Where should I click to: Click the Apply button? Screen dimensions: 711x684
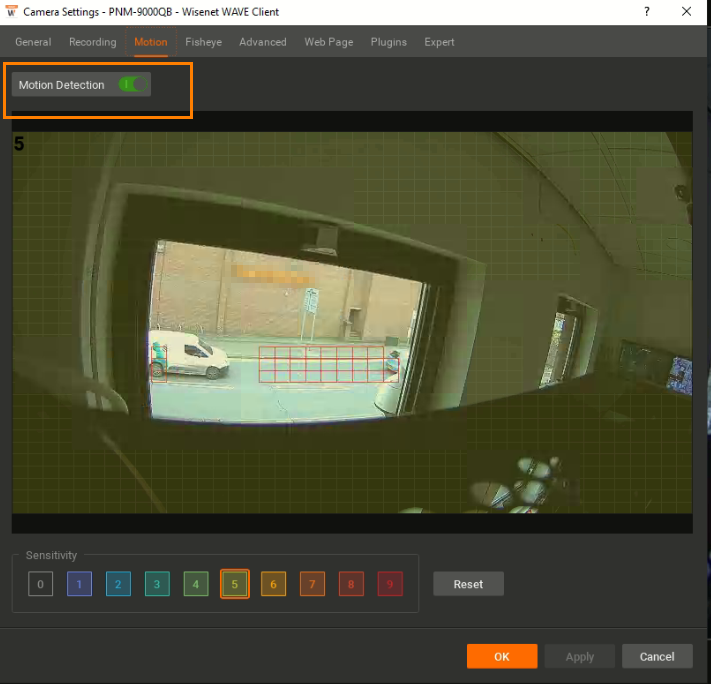click(580, 656)
